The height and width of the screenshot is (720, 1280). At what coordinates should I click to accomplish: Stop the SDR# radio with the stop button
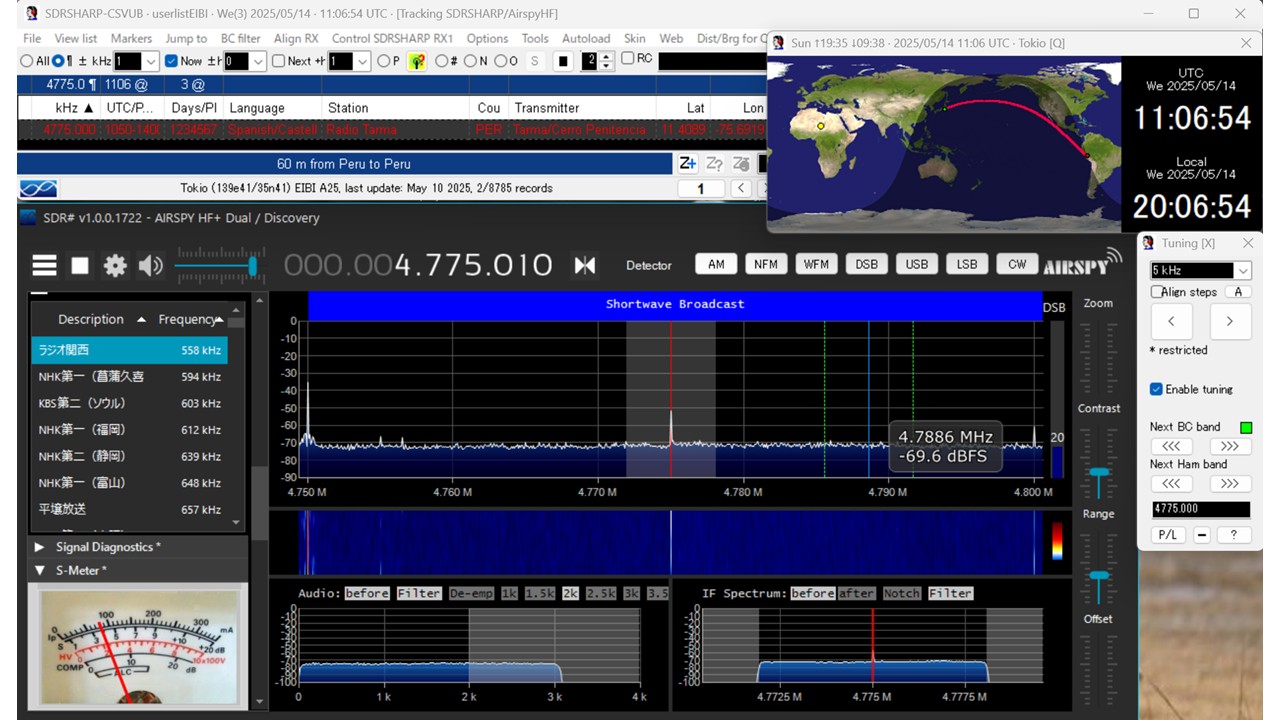click(x=80, y=265)
